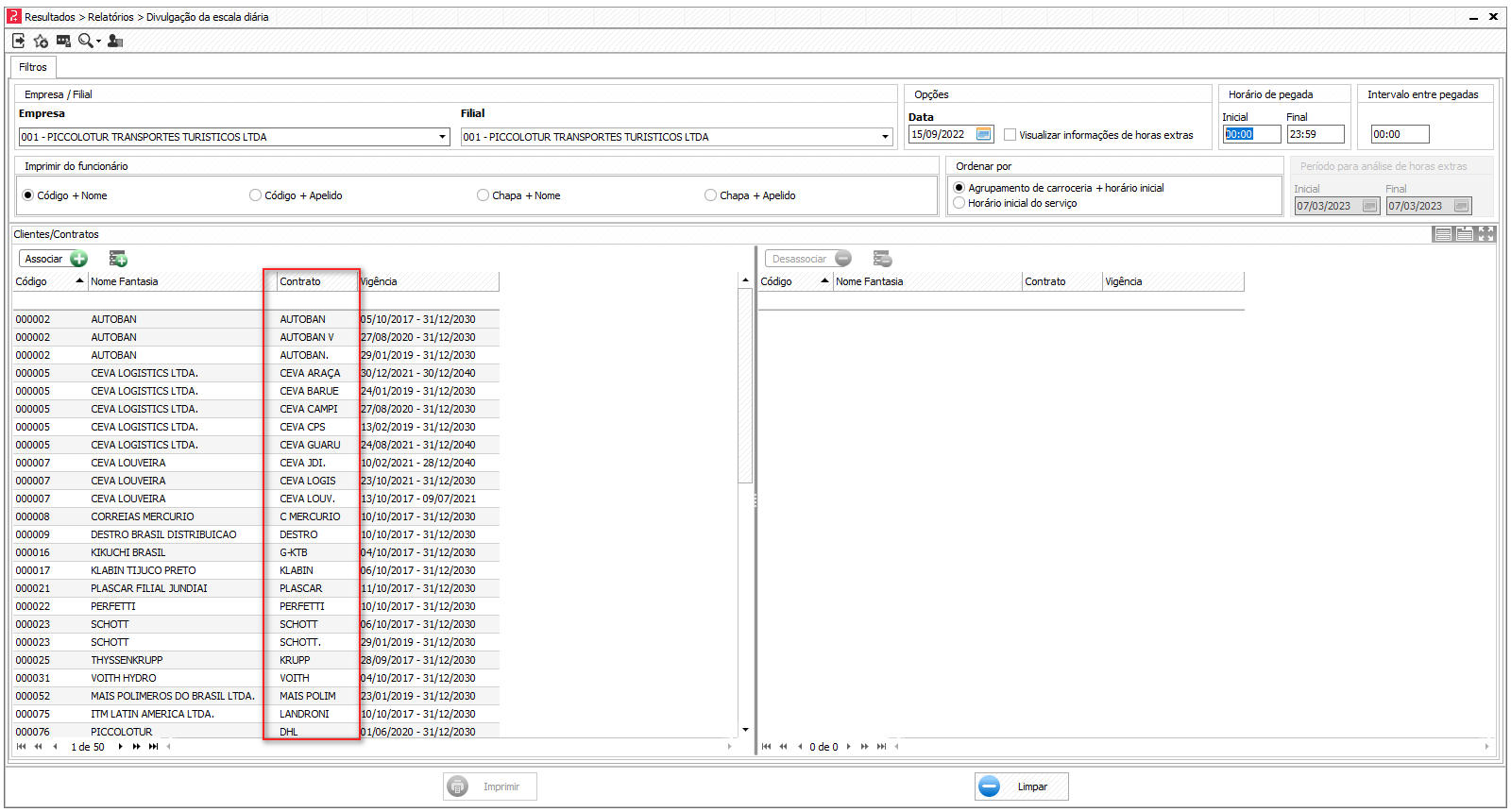The width and height of the screenshot is (1511, 812).
Task: Sort left grid by Vigência header
Action: pyautogui.click(x=429, y=281)
